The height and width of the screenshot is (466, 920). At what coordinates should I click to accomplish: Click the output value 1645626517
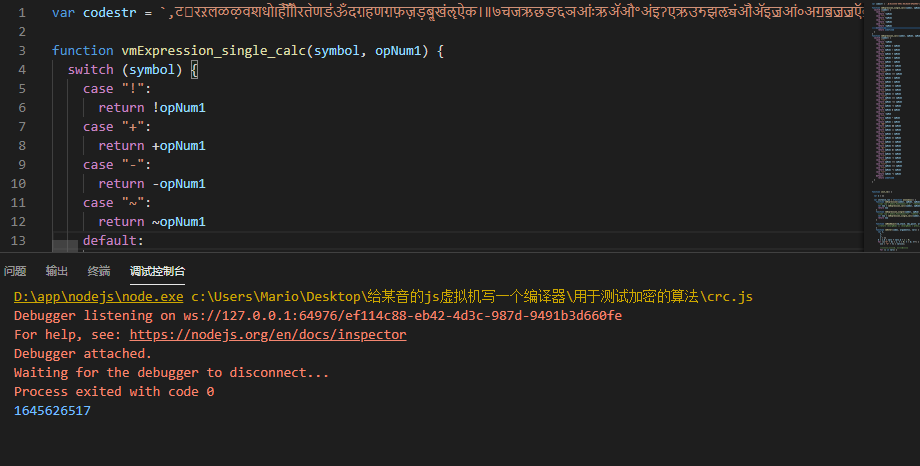52,411
